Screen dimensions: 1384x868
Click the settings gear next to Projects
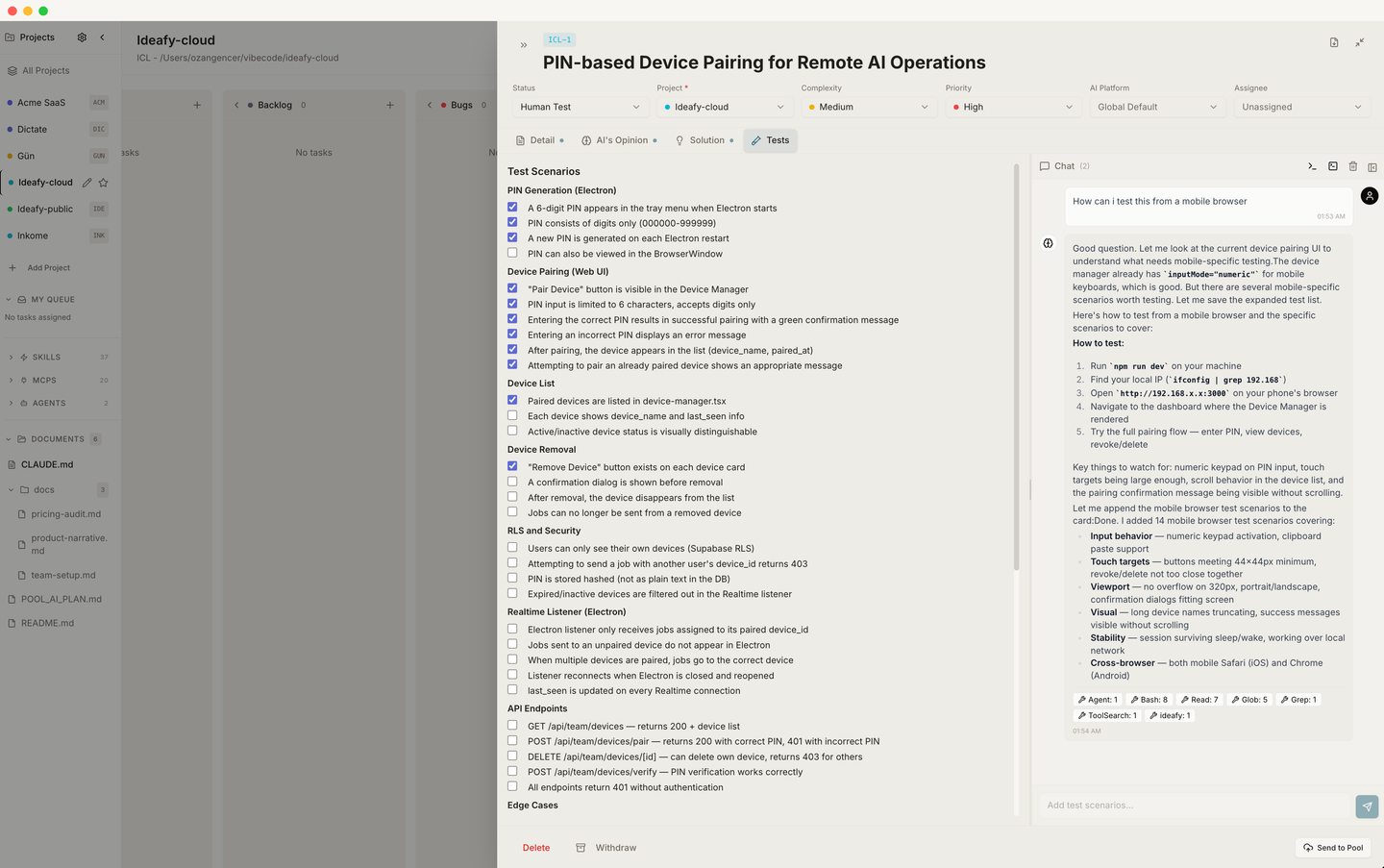82,37
